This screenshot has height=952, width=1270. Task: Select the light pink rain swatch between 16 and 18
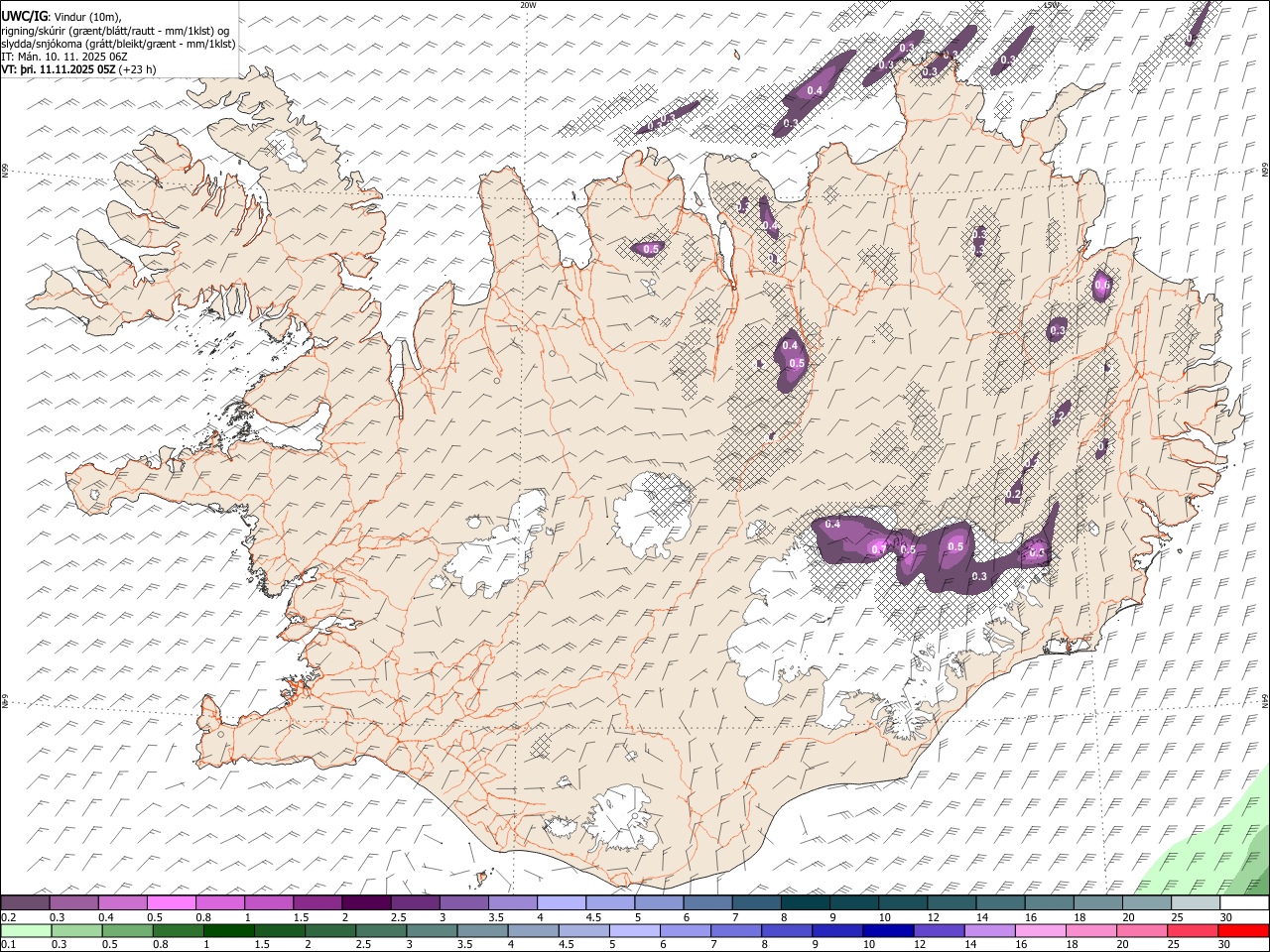pyautogui.click(x=1041, y=930)
